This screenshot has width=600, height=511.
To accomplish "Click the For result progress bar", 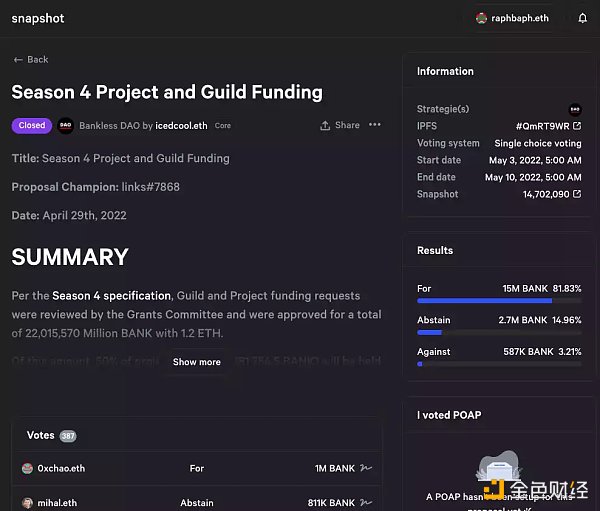I will tap(499, 301).
